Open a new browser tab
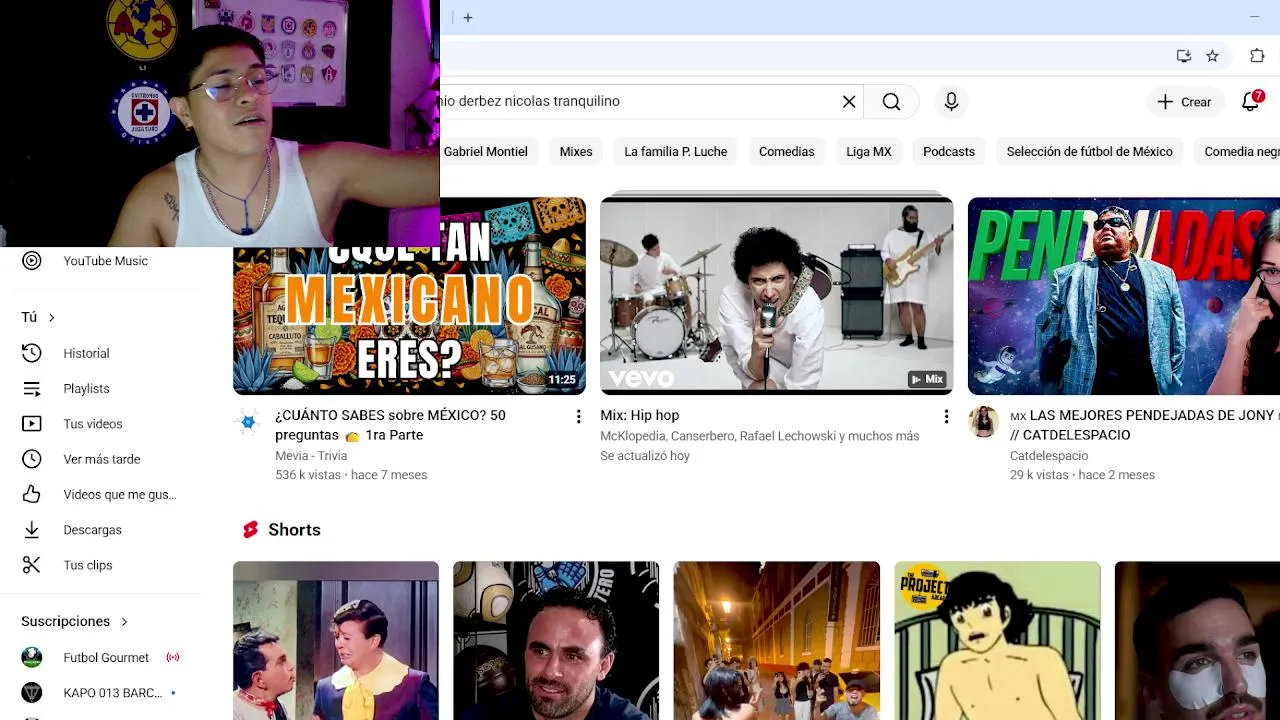1280x720 pixels. 468,17
